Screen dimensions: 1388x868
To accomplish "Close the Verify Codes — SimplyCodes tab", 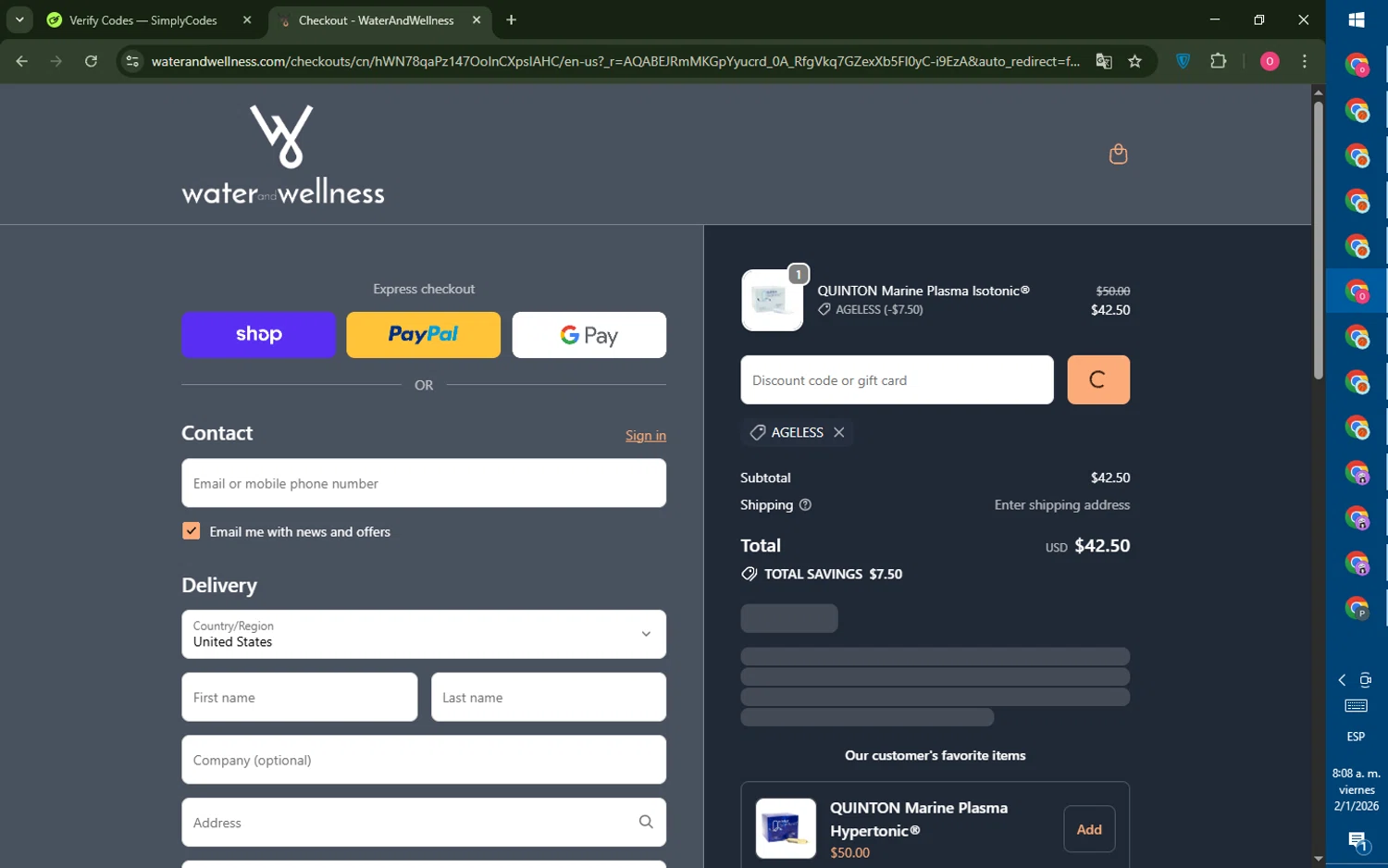I will pyautogui.click(x=247, y=19).
